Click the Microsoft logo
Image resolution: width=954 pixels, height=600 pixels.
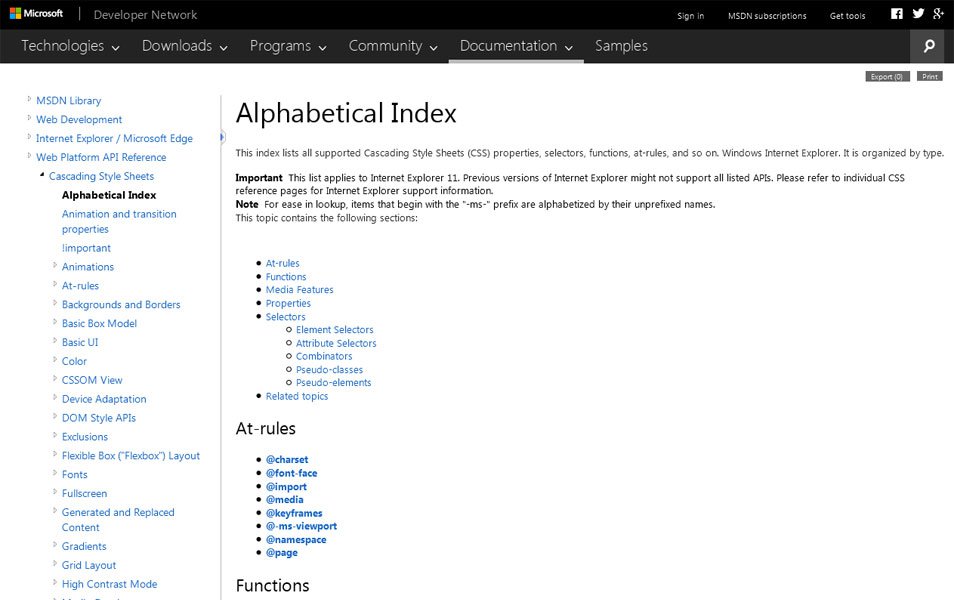point(37,12)
